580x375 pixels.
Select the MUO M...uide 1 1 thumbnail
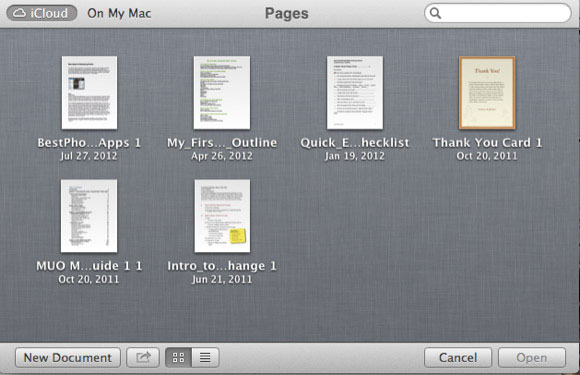pyautogui.click(x=89, y=216)
